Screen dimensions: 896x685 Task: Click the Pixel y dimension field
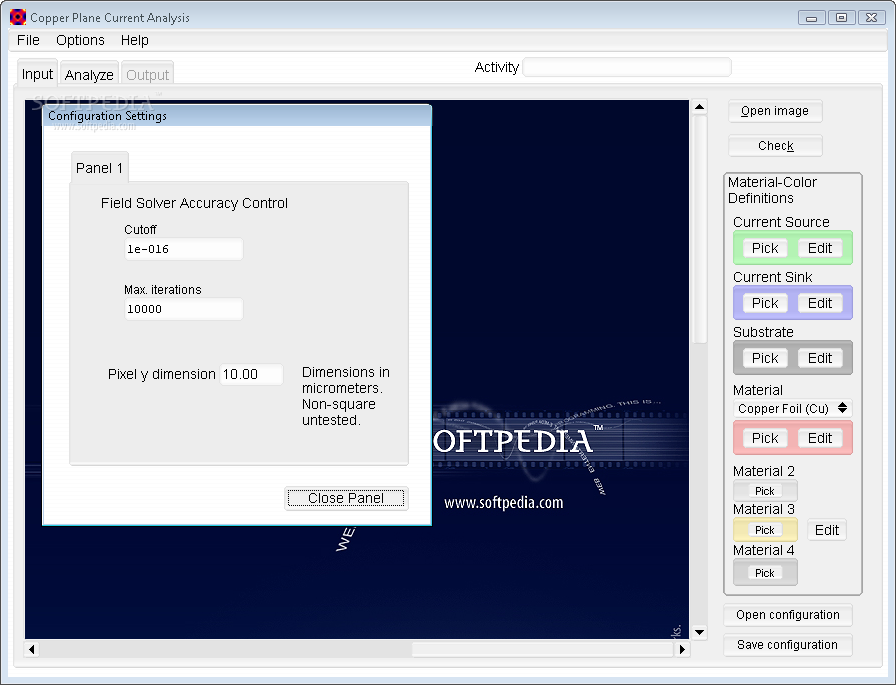[251, 374]
